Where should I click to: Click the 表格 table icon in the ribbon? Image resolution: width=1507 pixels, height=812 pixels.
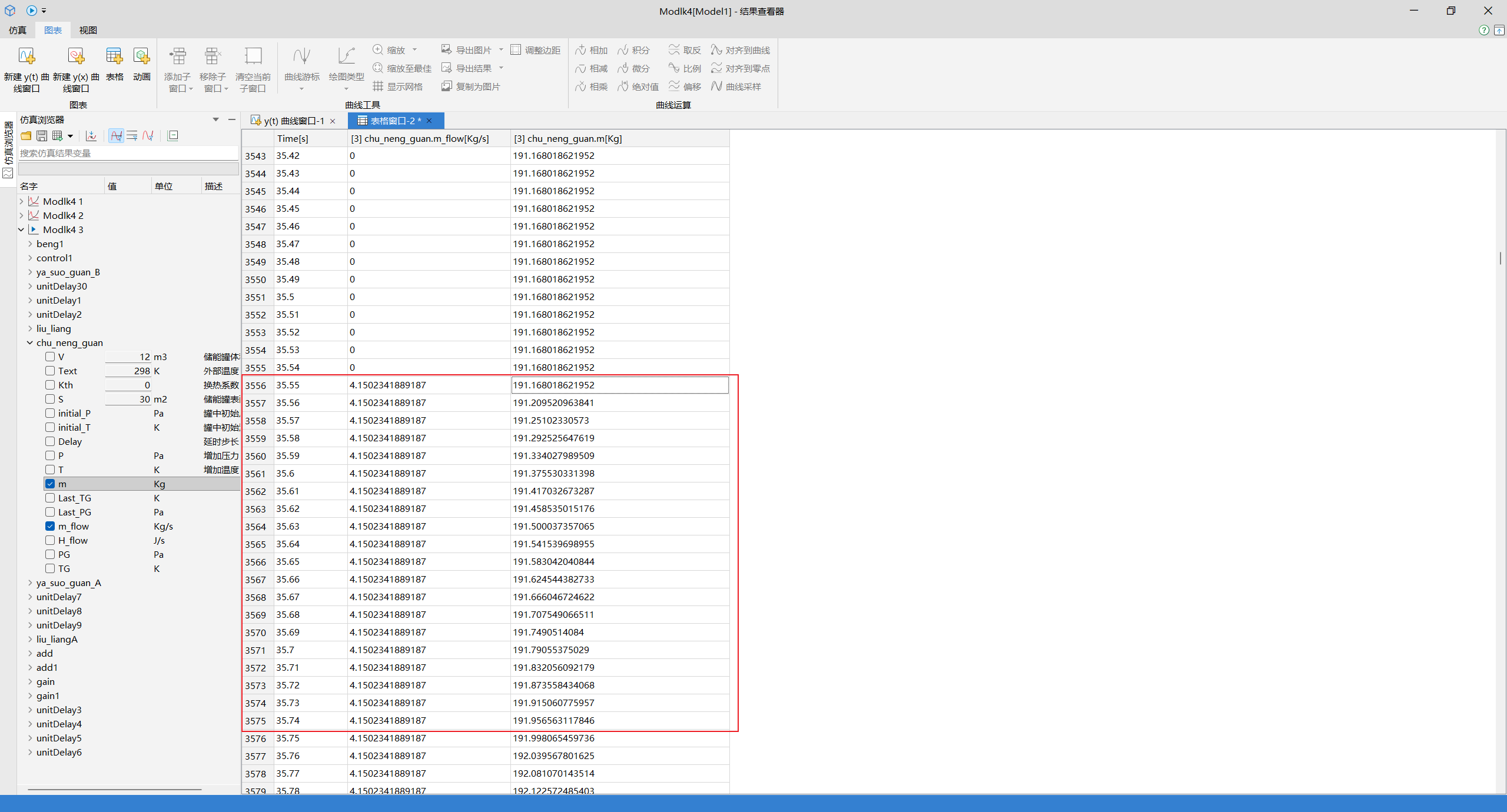114,57
